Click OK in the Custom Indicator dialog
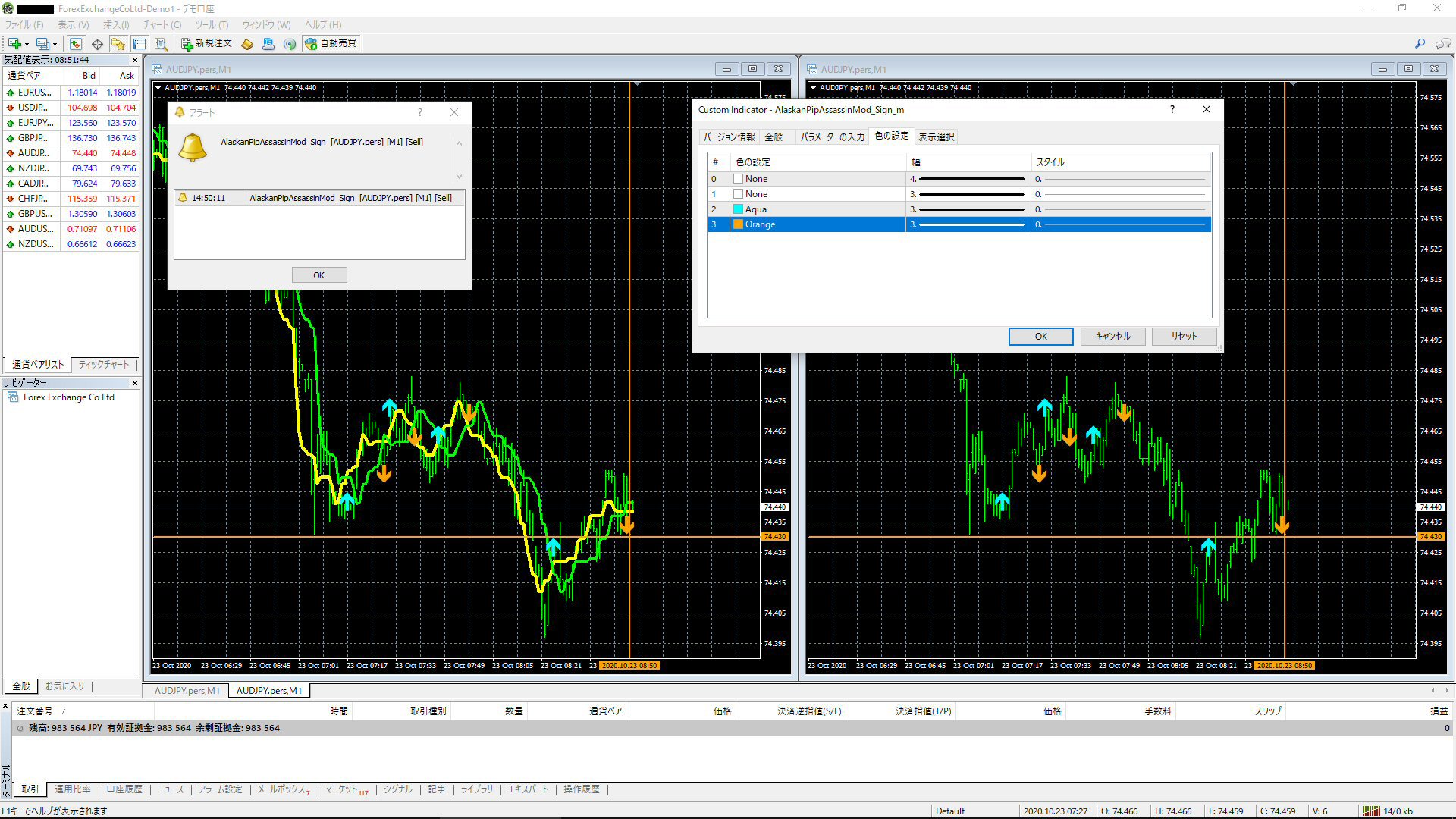The width and height of the screenshot is (1456, 819). pos(1041,337)
